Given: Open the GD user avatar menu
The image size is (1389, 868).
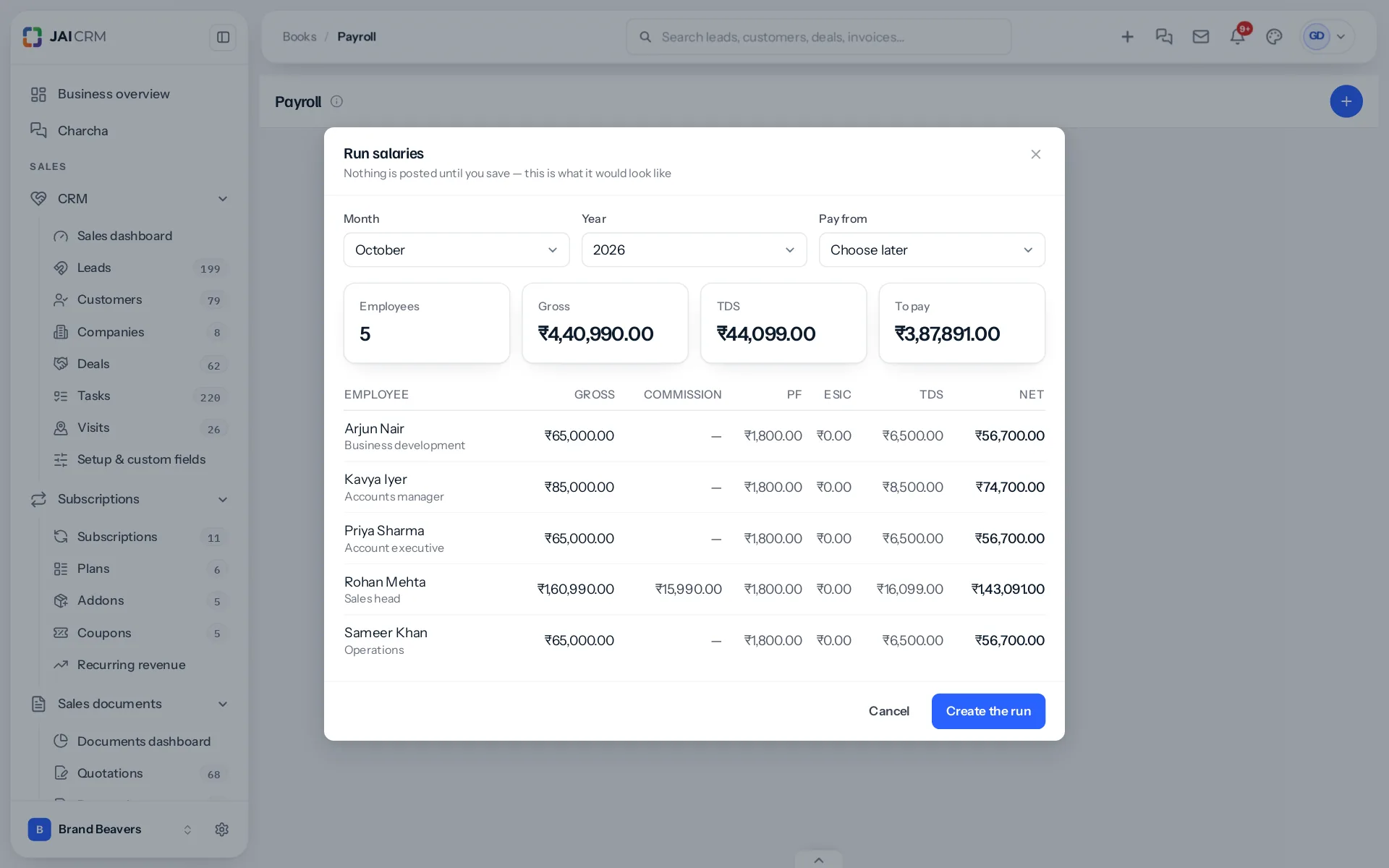Looking at the screenshot, I should 1325,36.
